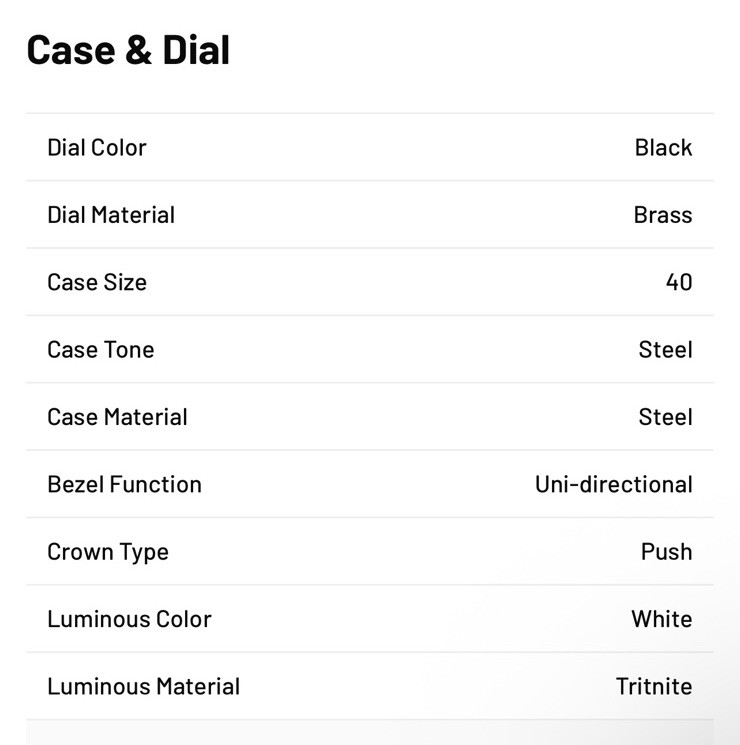Click the Uni-directional bezel value
Viewport: 740px width, 745px height.
pyautogui.click(x=614, y=485)
